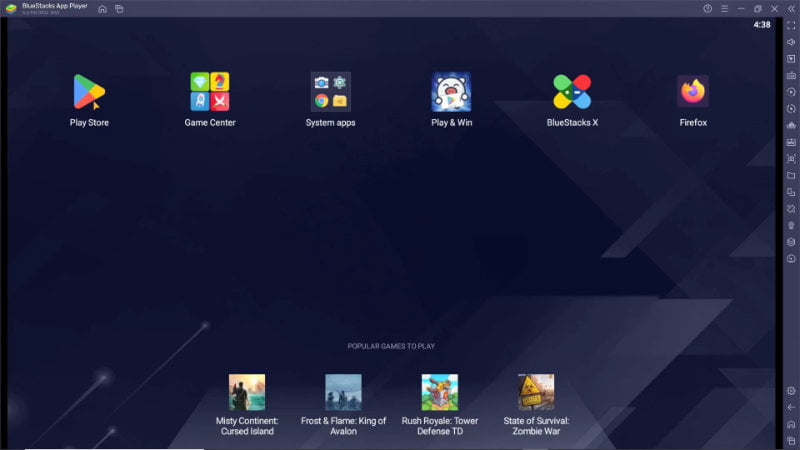Screen dimensions: 800x450
Task: Select Misty Continent: Cursed Island game
Action: [247, 392]
